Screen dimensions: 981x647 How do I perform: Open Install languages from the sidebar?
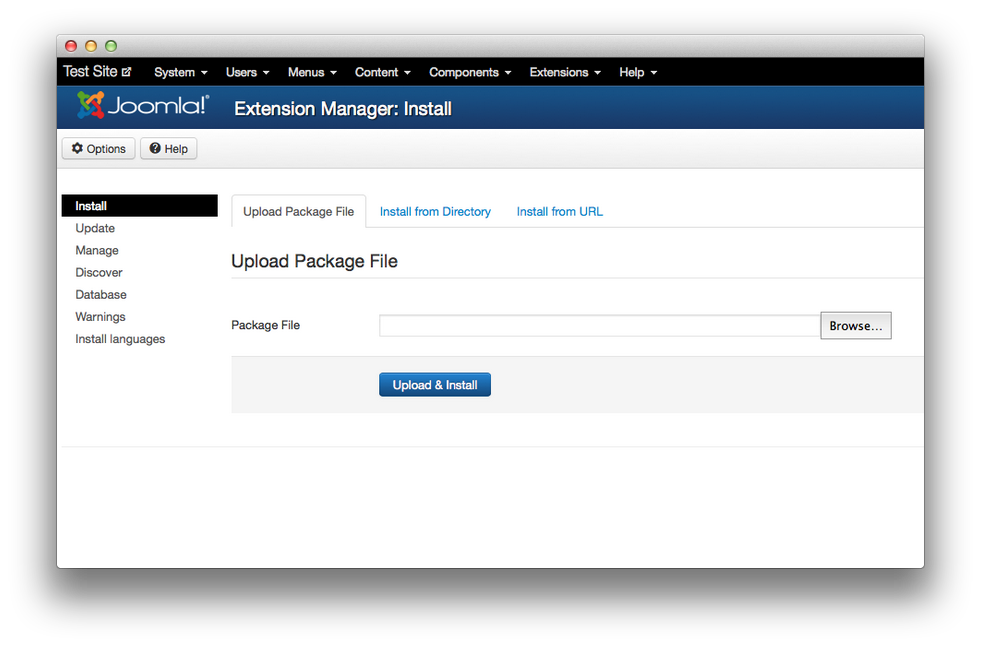coord(120,339)
